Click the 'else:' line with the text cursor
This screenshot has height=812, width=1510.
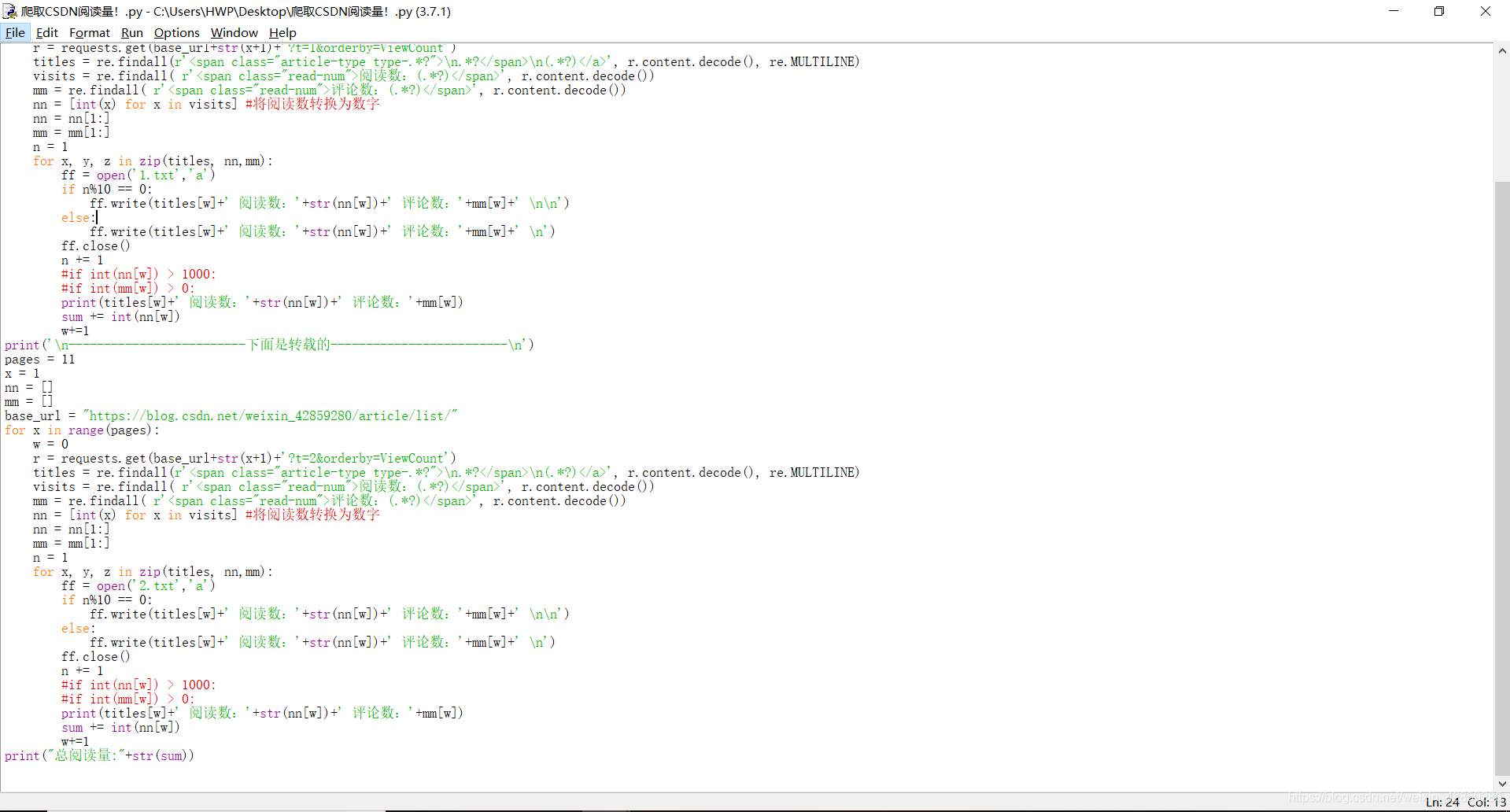pos(79,218)
